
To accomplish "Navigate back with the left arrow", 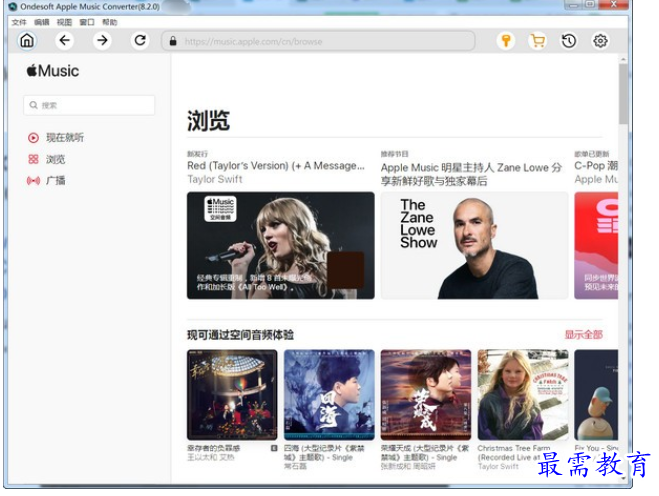I will [x=64, y=41].
